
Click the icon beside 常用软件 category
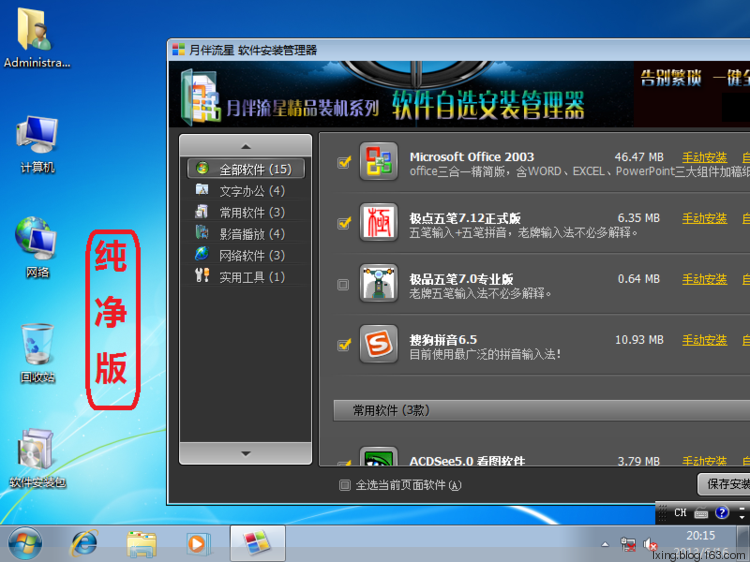tap(202, 211)
